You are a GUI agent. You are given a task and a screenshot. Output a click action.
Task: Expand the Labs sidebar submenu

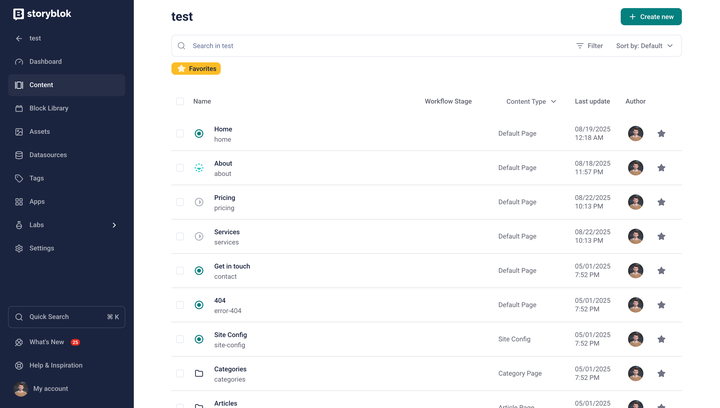tap(114, 225)
